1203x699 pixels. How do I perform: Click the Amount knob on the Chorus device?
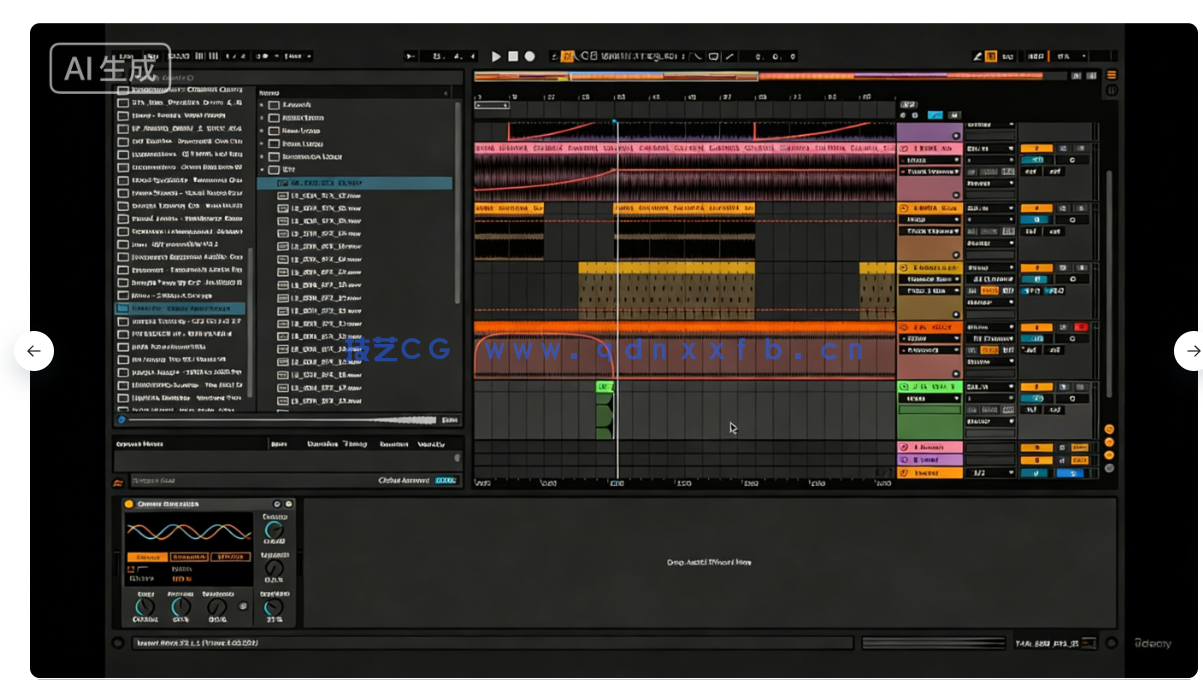[180, 606]
